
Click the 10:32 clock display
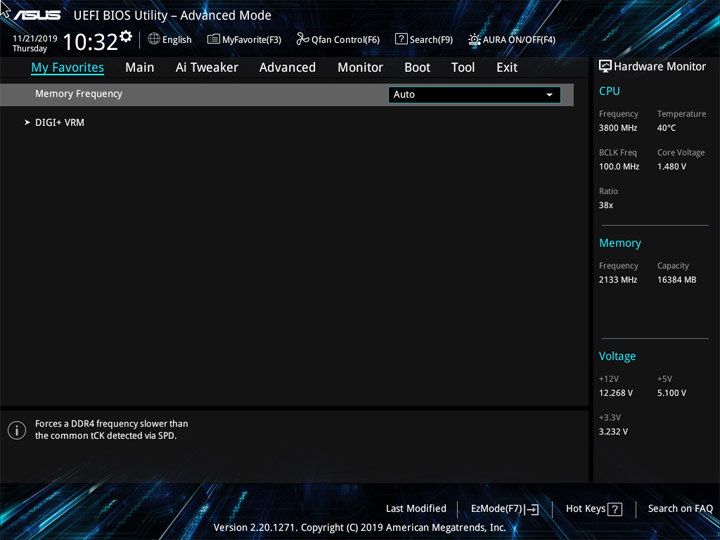tap(90, 42)
